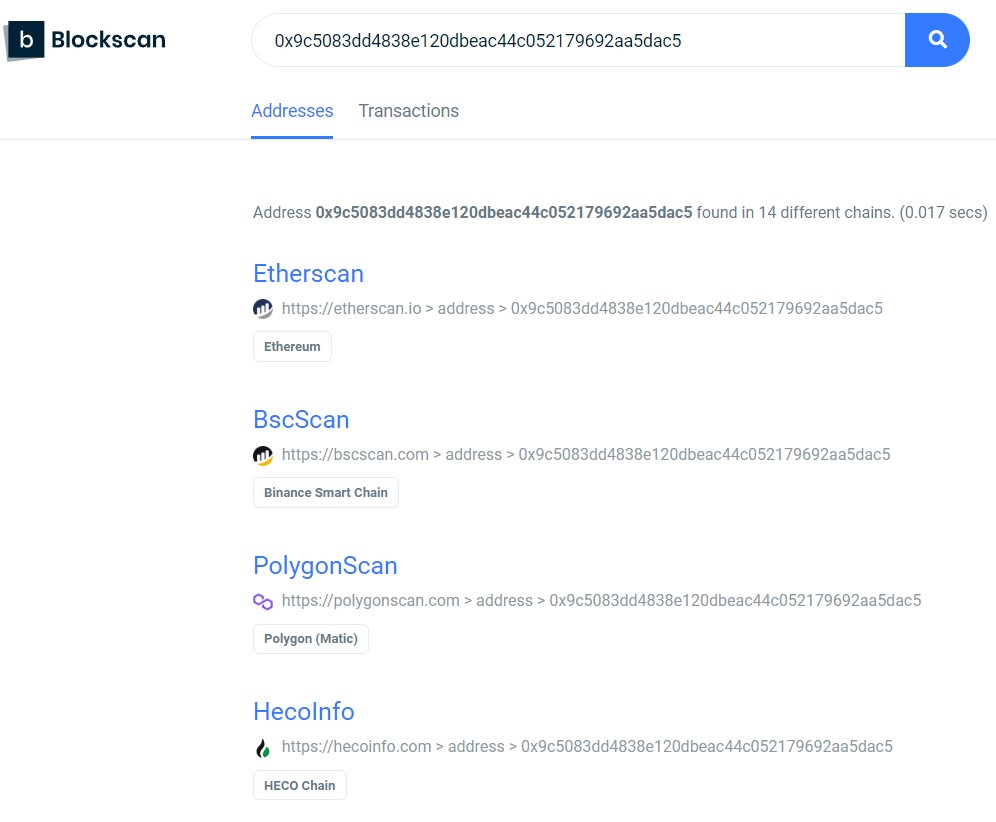Click the BscScan favicon icon
996x822 pixels.
[x=263, y=455]
